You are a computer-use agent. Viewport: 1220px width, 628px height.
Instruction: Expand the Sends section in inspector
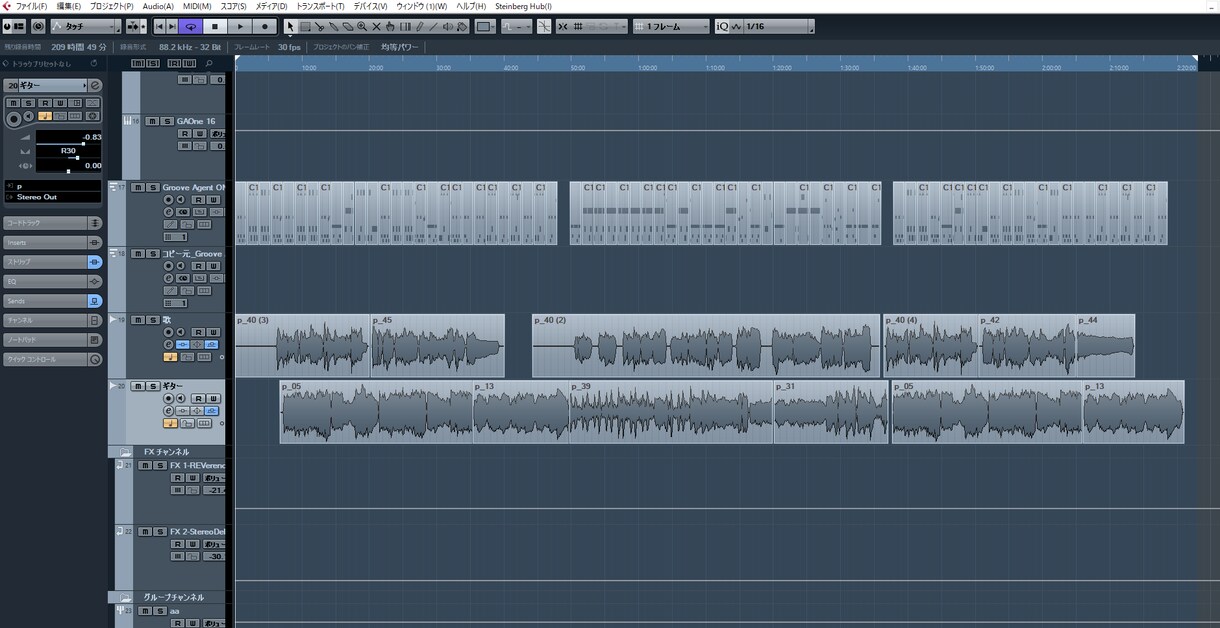click(52, 301)
